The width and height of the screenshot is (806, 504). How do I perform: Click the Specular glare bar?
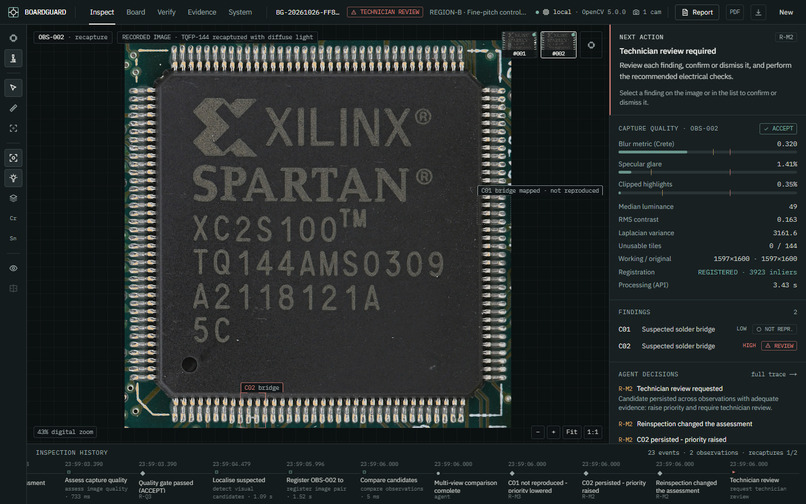click(x=707, y=172)
